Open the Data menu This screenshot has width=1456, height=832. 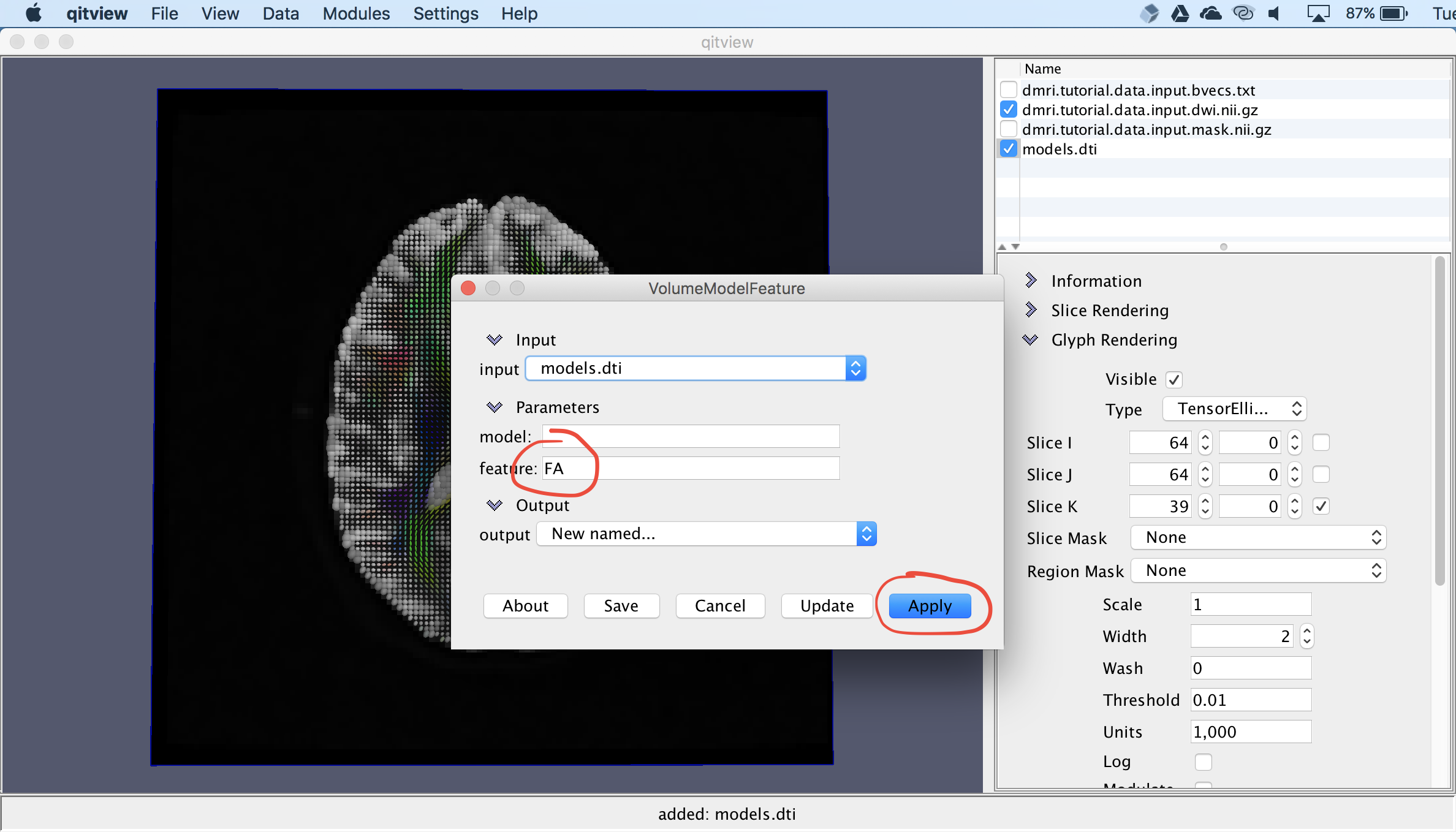click(281, 13)
